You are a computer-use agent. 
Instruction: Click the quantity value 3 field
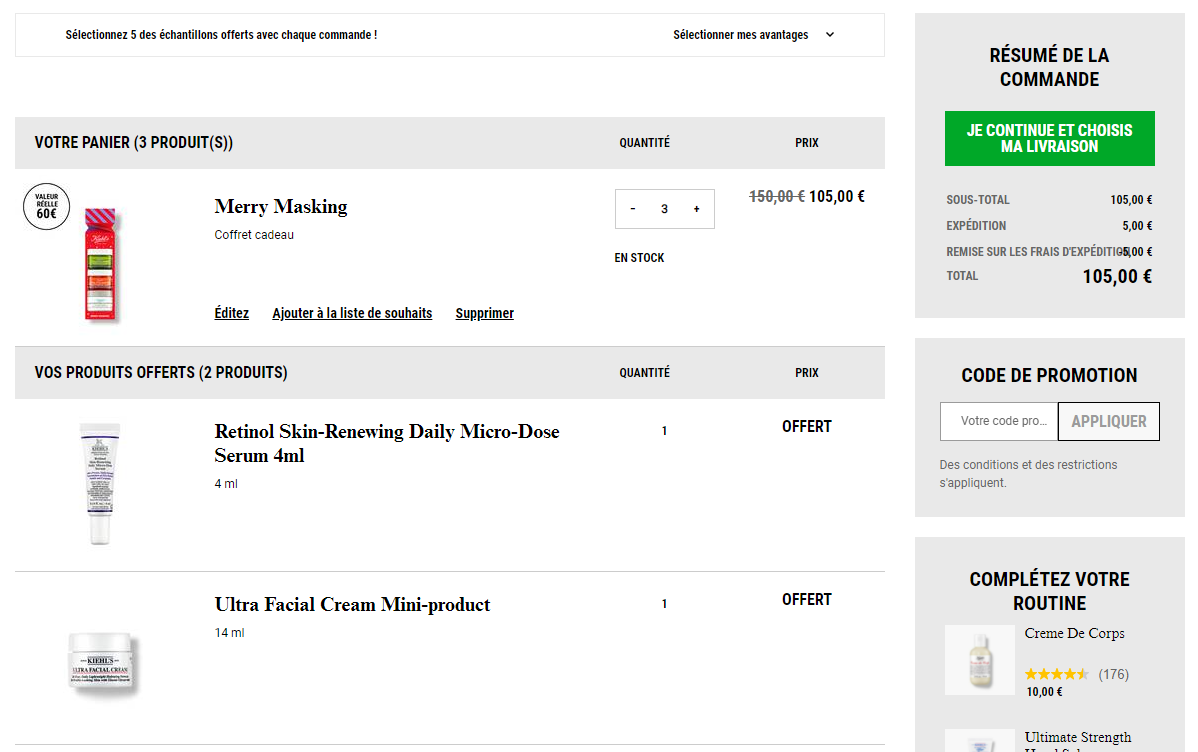point(665,209)
